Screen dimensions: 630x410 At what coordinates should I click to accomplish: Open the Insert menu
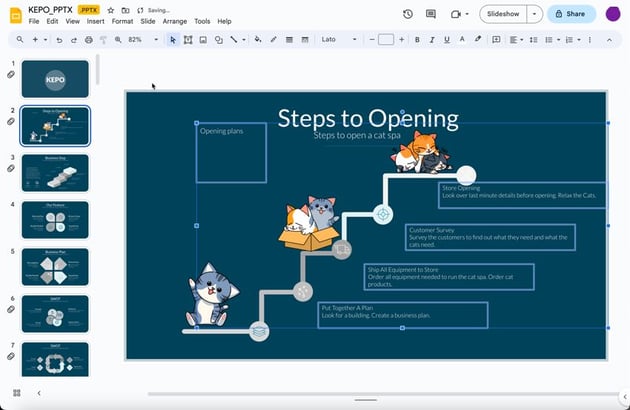(x=95, y=21)
